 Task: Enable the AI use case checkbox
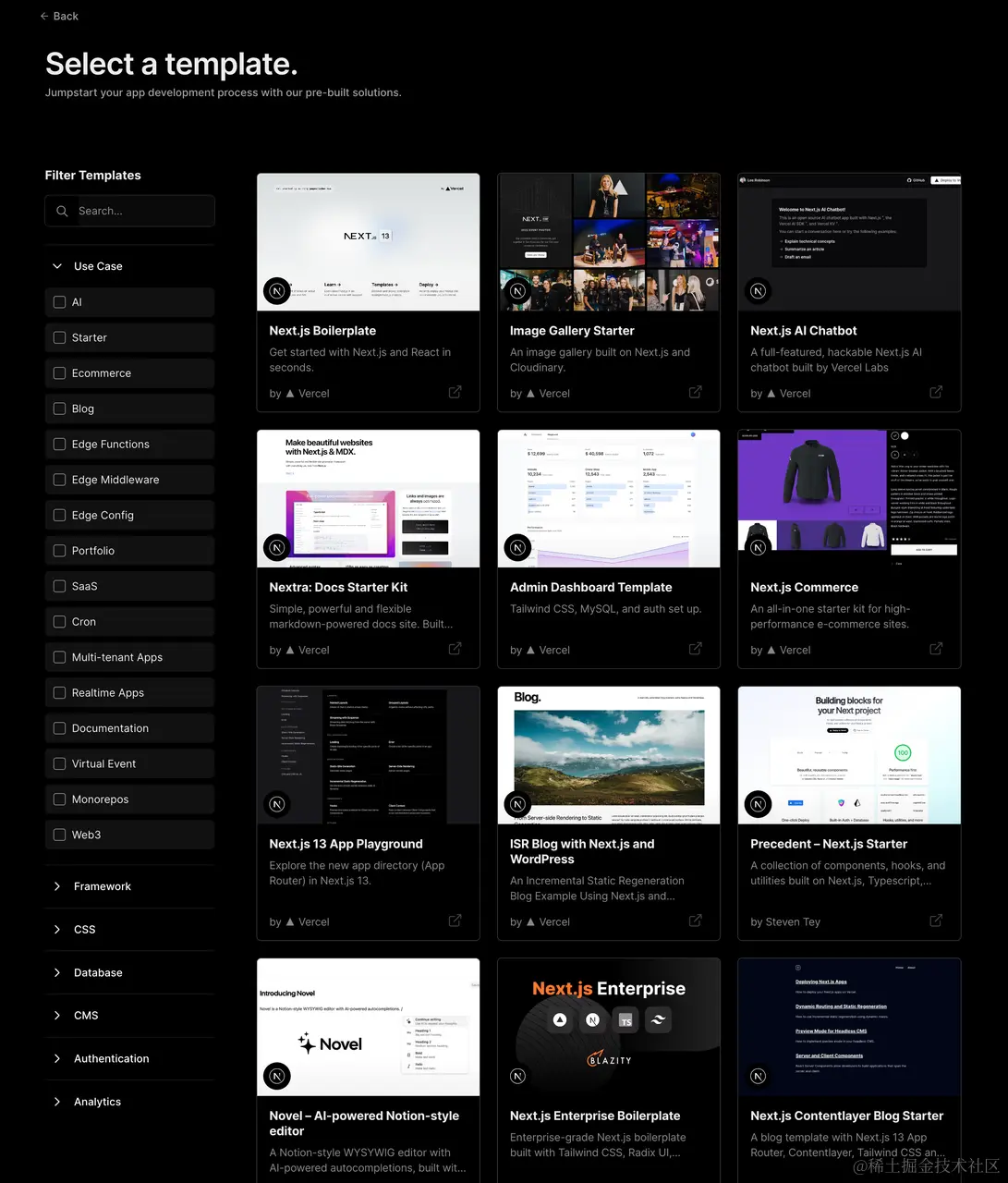click(x=60, y=302)
